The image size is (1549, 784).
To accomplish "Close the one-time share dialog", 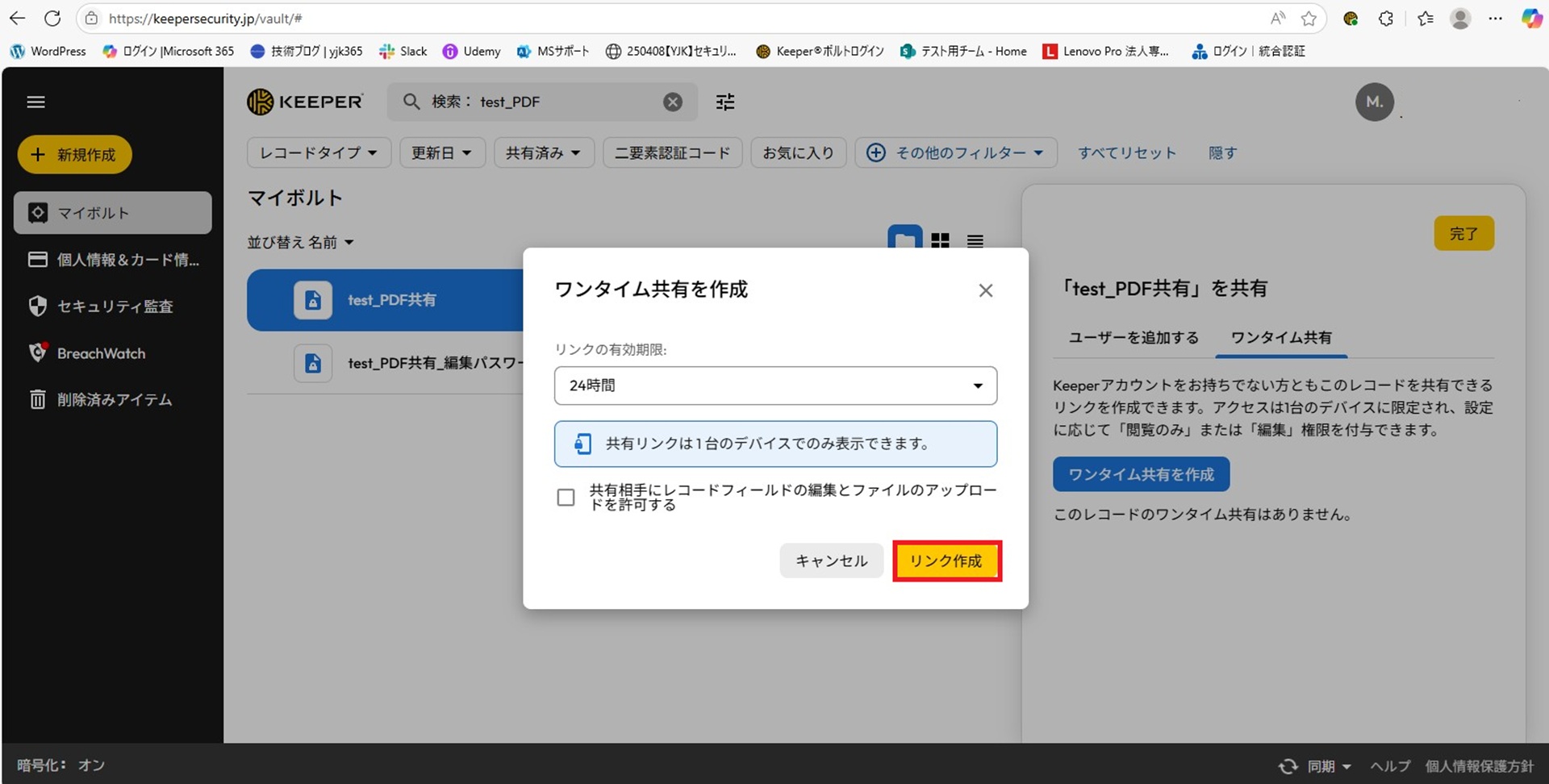I will click(985, 290).
